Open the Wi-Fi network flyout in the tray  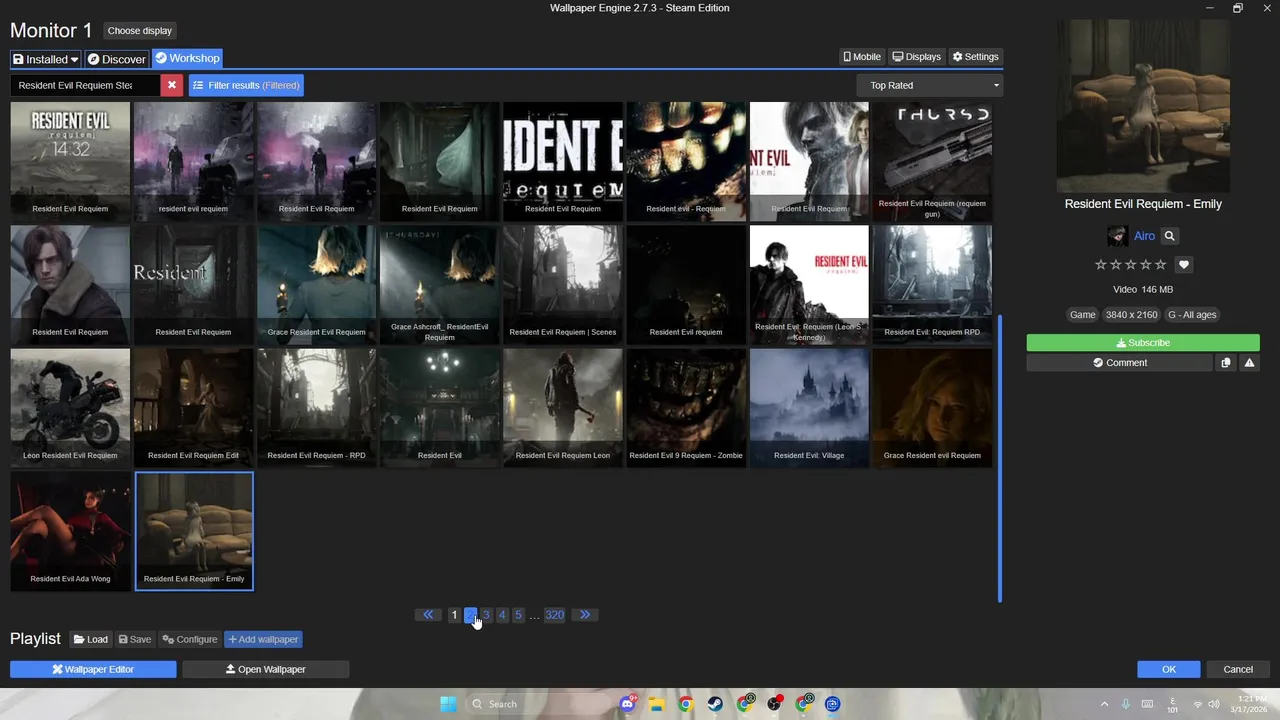1198,704
